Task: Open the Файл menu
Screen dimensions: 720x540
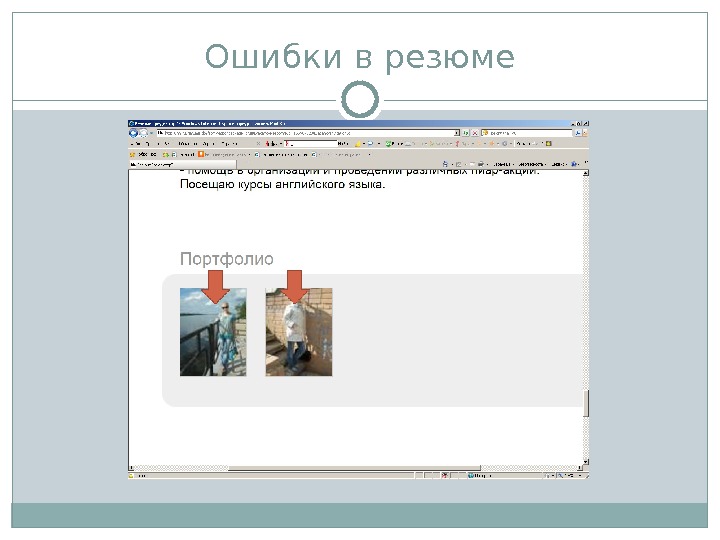Action: (x=136, y=144)
